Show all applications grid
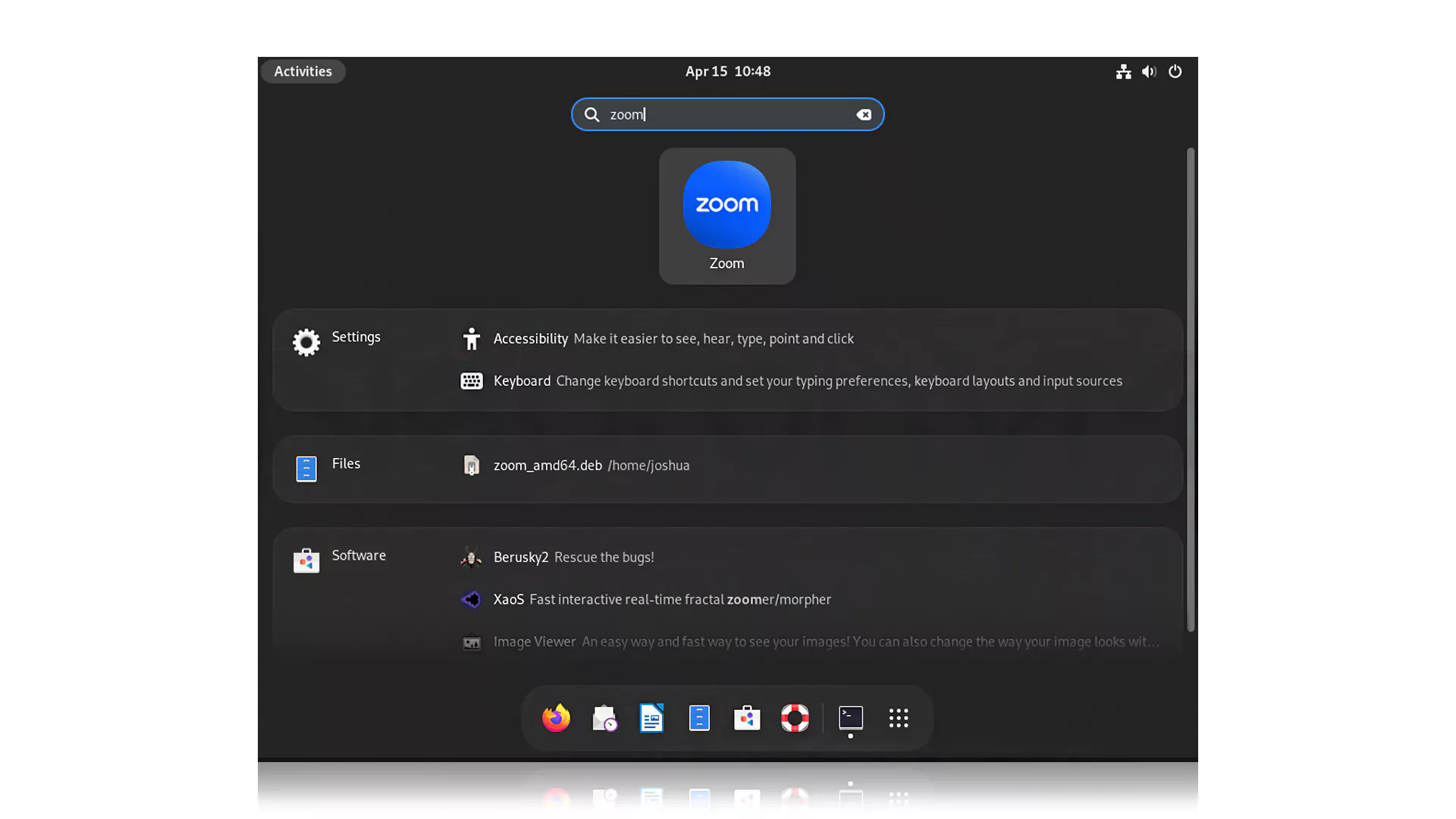 click(899, 717)
